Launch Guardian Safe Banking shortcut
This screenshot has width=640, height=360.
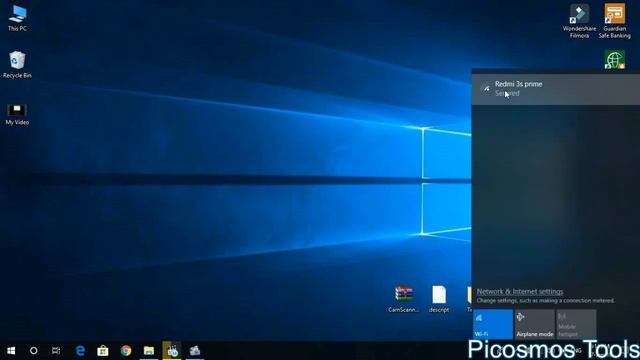coord(614,21)
